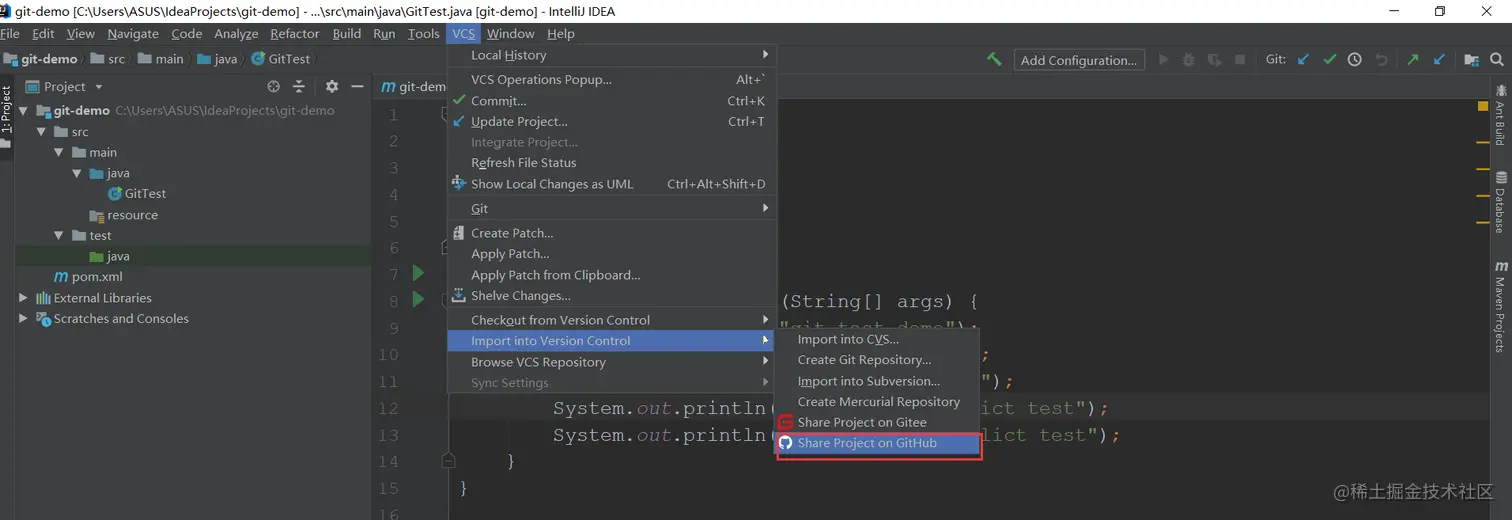Open Checkout from Version Control submenu

tap(612, 320)
